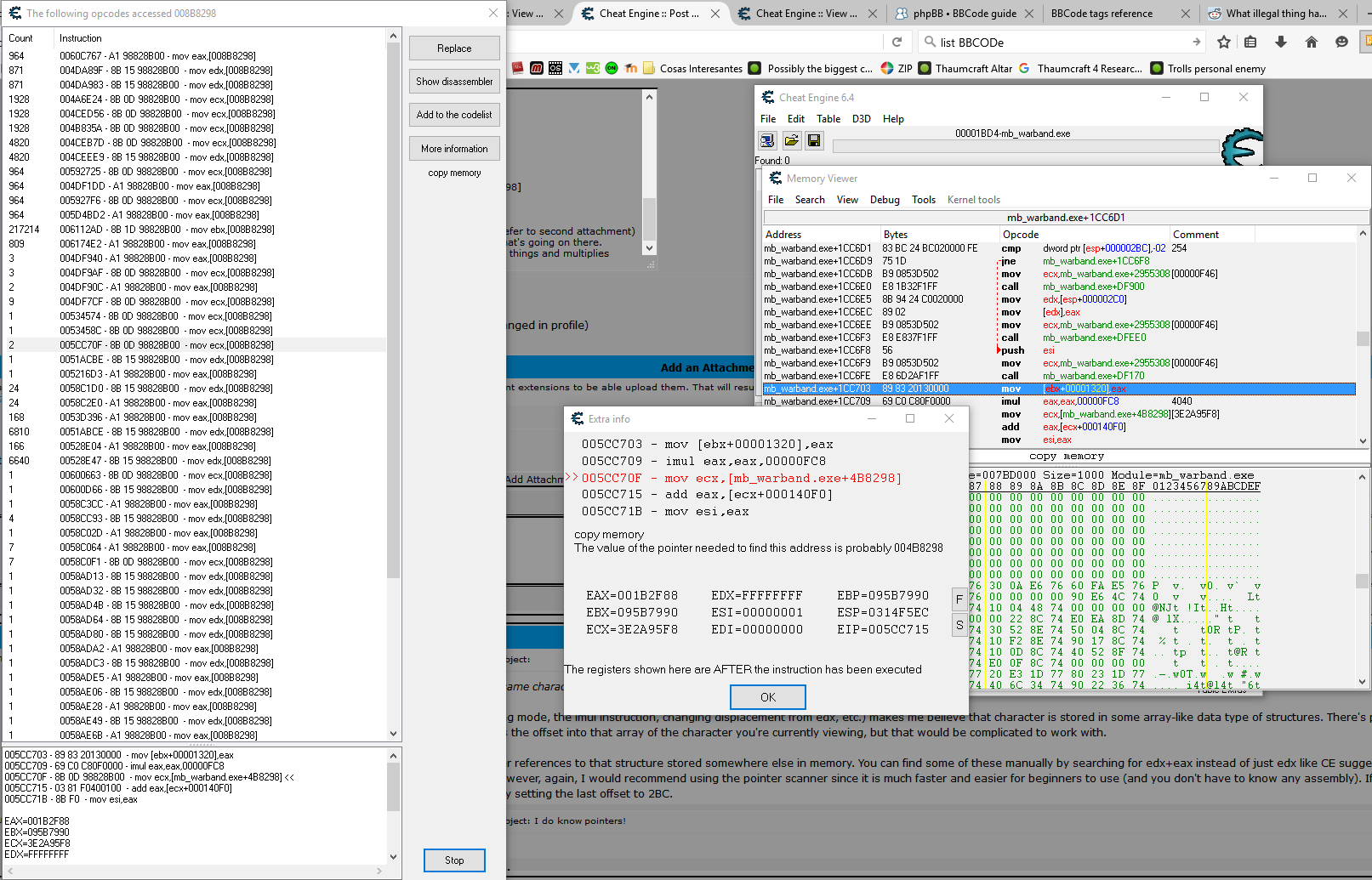Switch to phpBB BBCode guide tab
The image size is (1372, 880).
pos(965,14)
